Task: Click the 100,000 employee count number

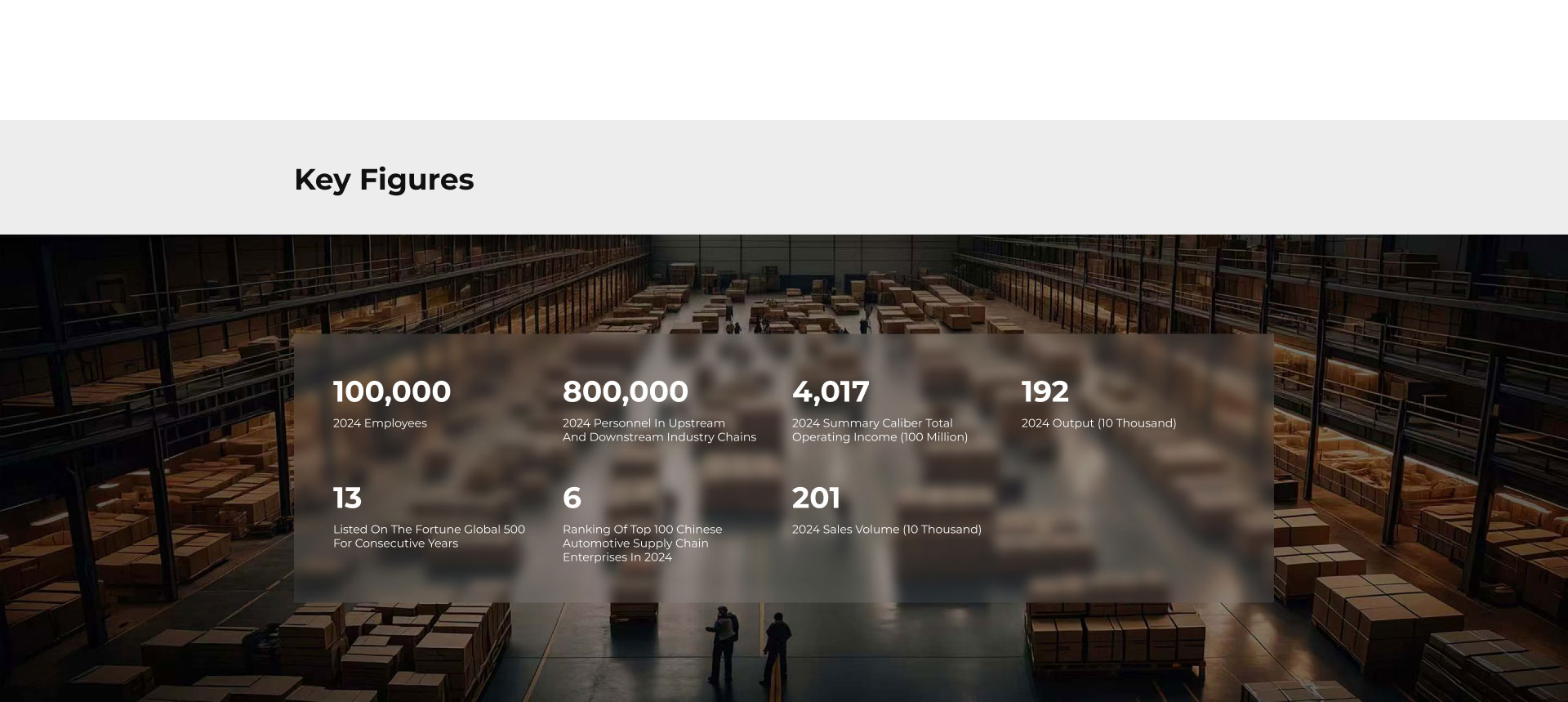Action: 391,391
